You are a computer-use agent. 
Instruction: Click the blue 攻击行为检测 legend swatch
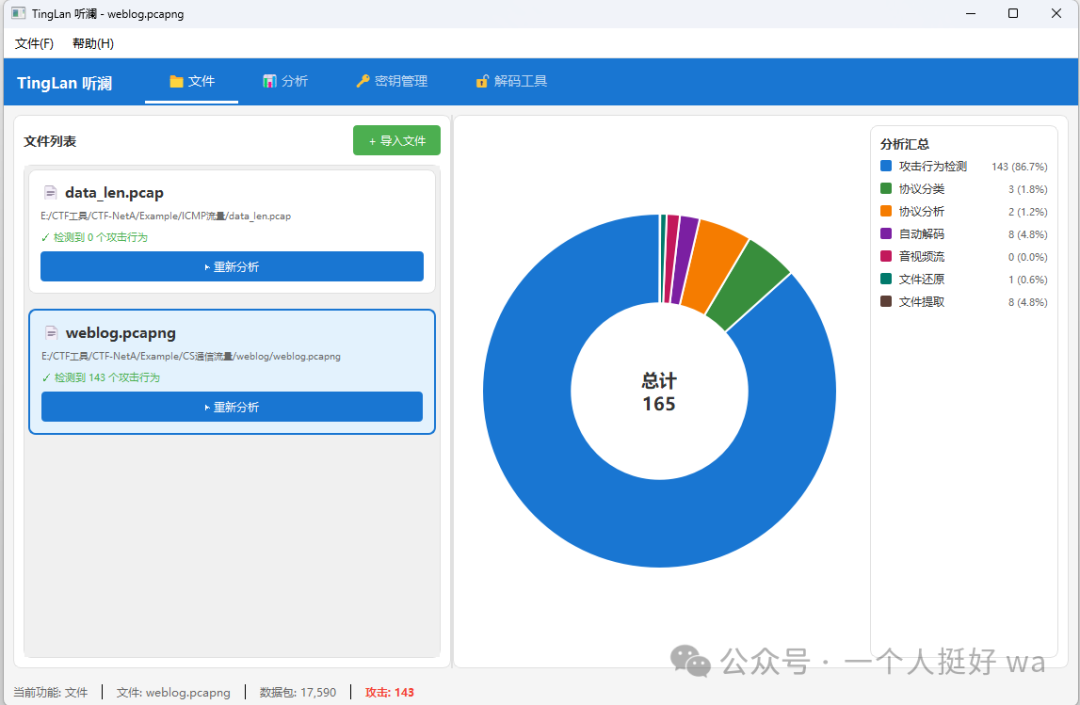pyautogui.click(x=886, y=166)
